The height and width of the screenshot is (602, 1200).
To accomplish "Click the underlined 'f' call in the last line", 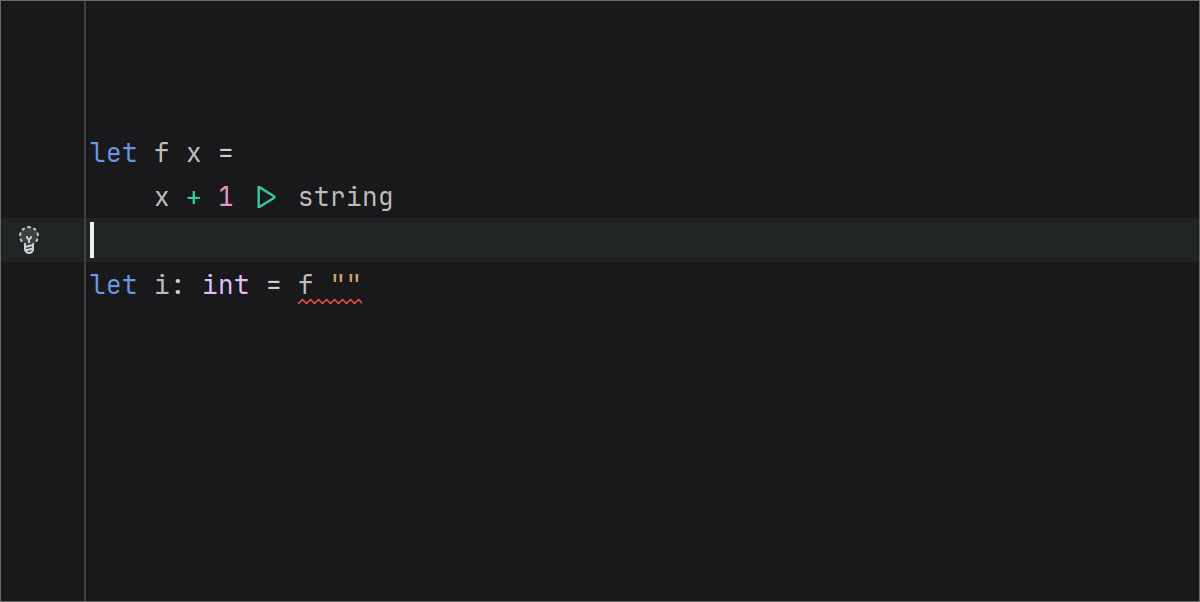I will click(x=305, y=285).
